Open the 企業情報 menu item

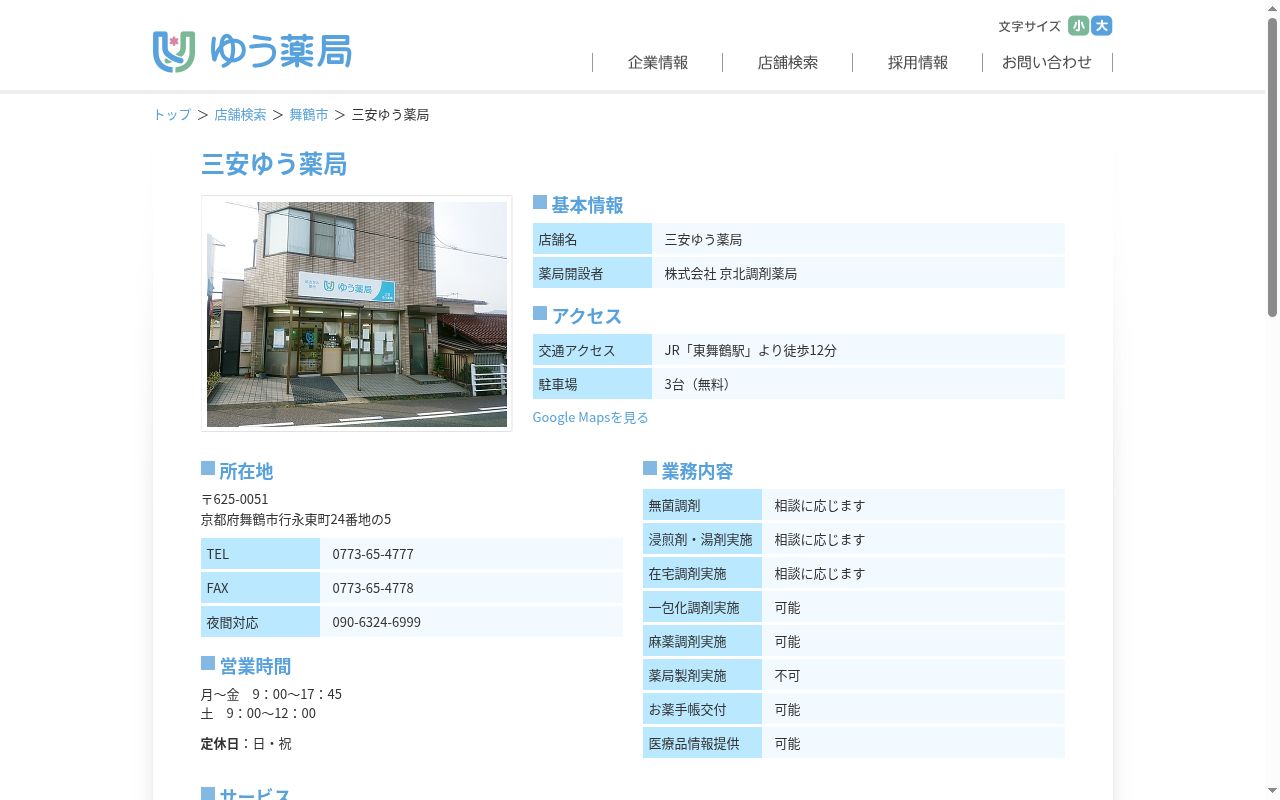click(658, 62)
